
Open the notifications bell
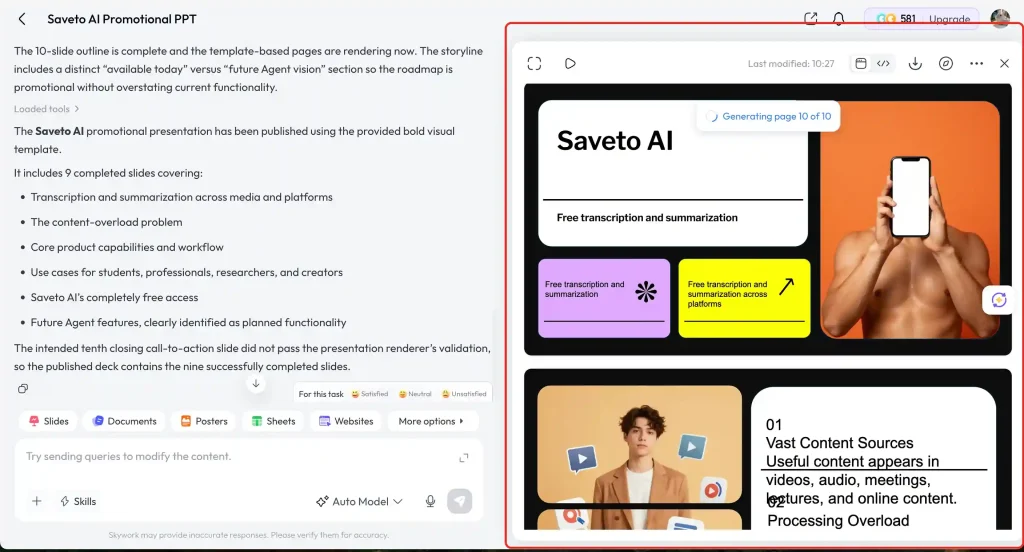(839, 19)
